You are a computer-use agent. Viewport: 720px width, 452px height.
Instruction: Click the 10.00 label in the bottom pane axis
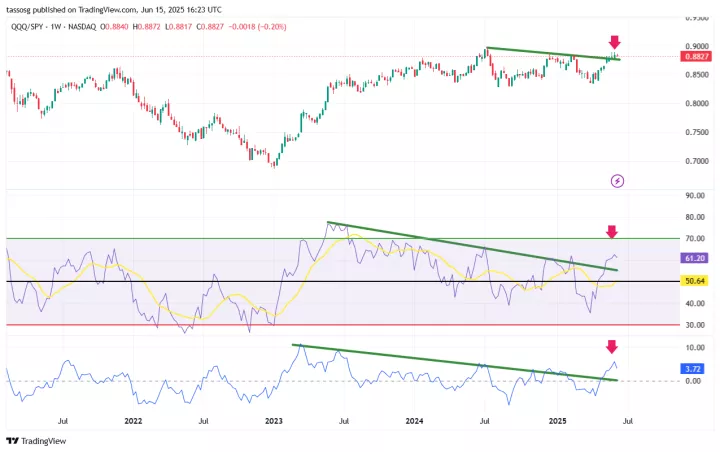pos(695,348)
